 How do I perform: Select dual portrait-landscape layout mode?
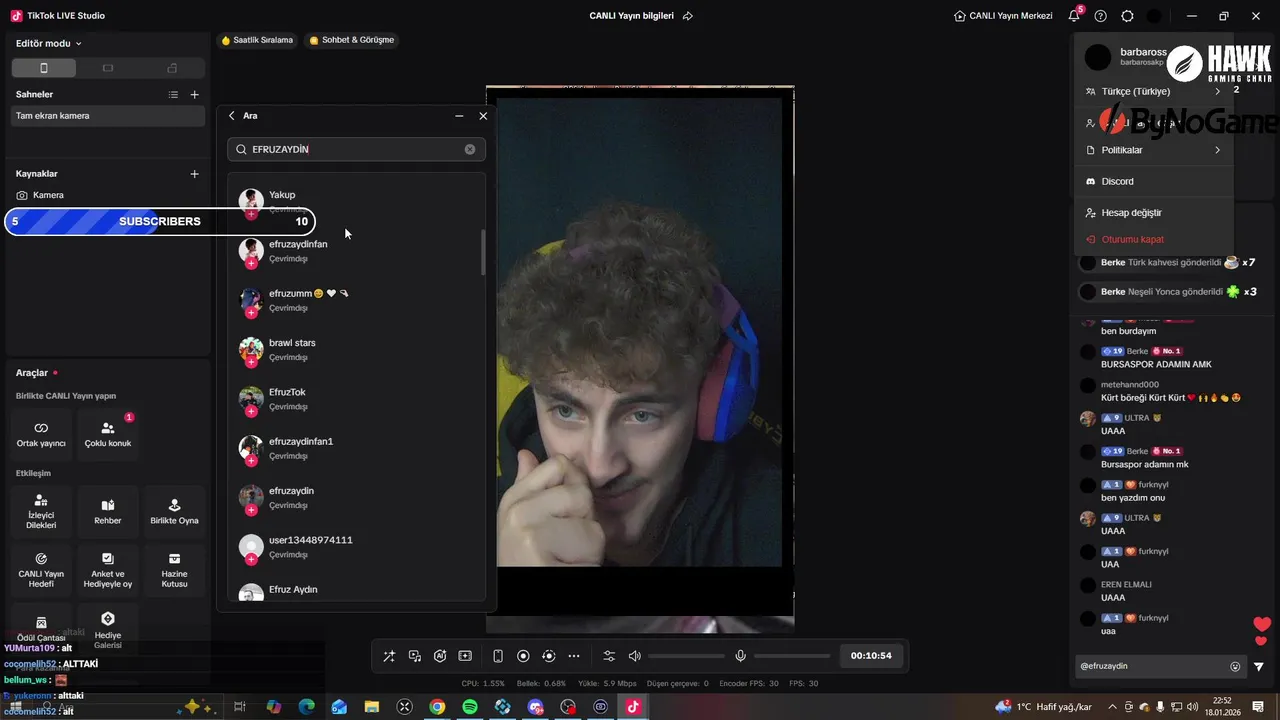(172, 68)
